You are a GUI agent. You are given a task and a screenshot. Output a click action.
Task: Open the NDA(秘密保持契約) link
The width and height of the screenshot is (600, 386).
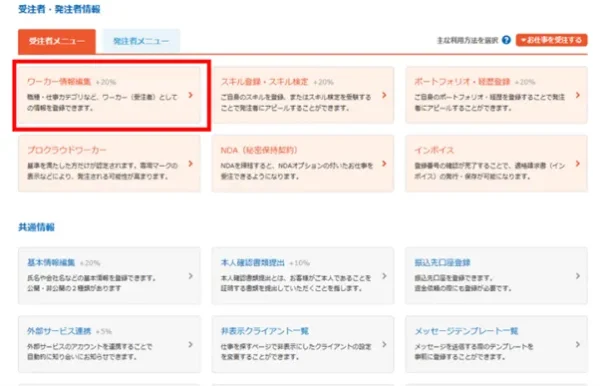point(259,150)
